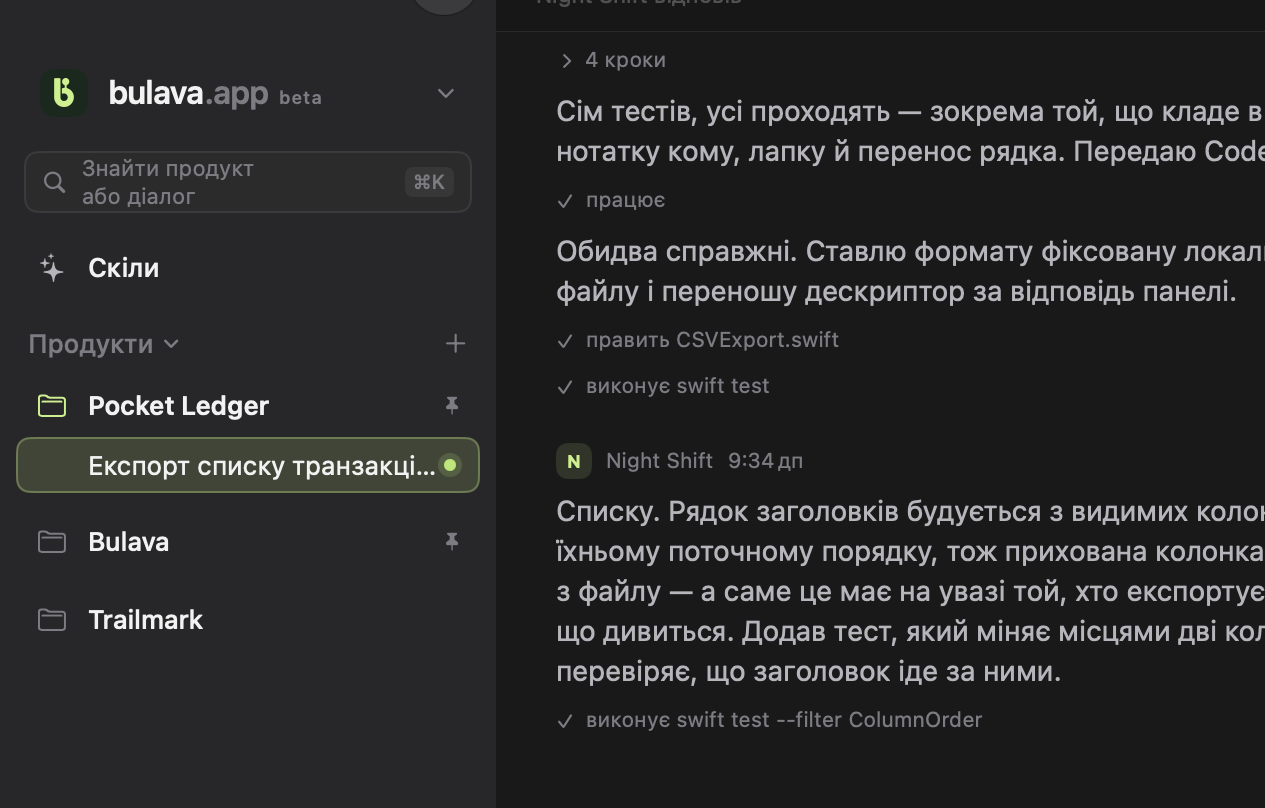Click checkmark beside 'виконує swift test'
1265x808 pixels.
565,387
